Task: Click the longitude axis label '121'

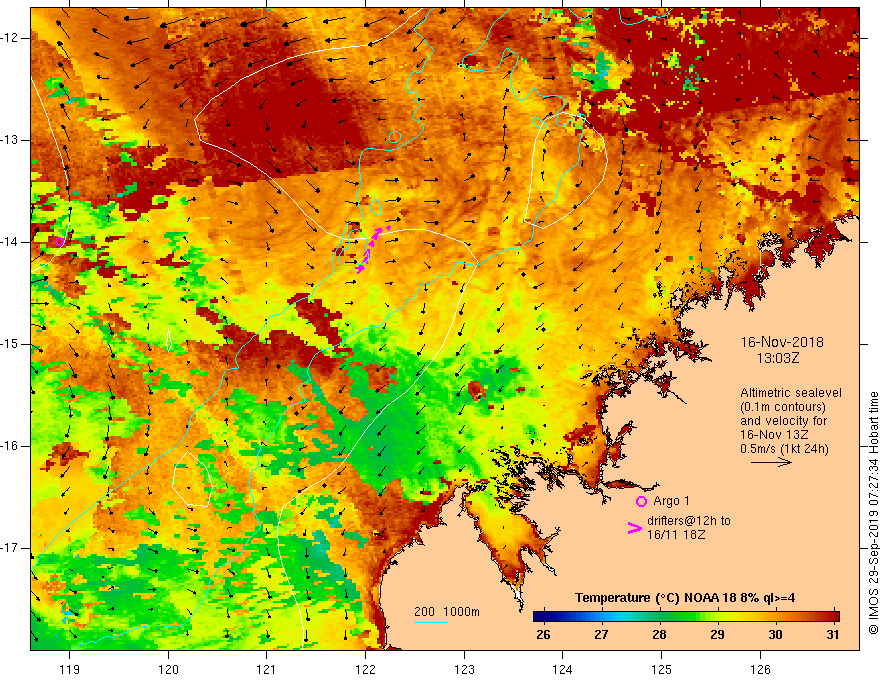Action: point(267,669)
